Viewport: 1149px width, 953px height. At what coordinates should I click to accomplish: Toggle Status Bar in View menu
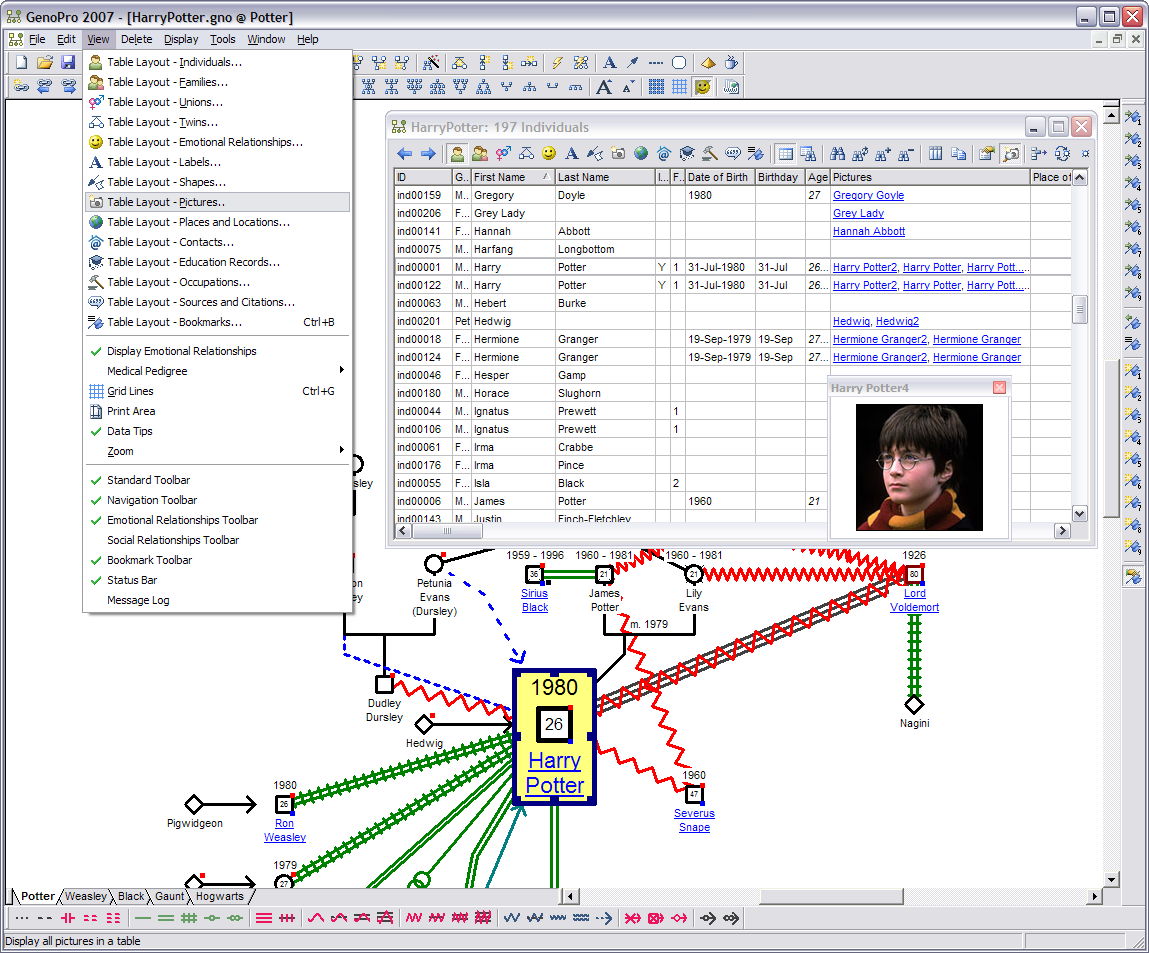click(217, 579)
